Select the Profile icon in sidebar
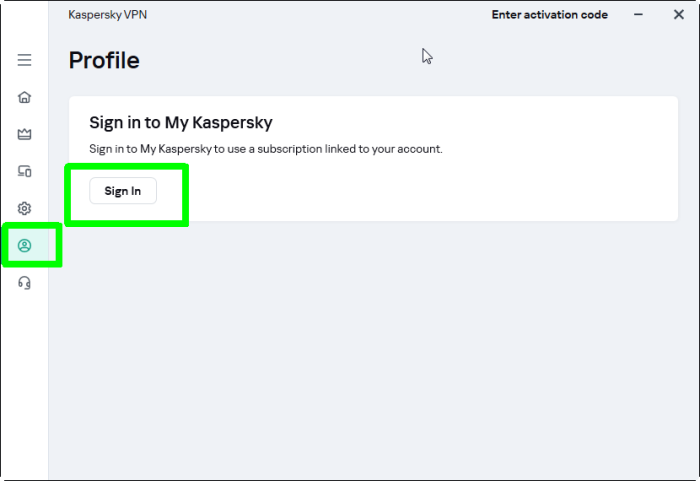 click(24, 245)
